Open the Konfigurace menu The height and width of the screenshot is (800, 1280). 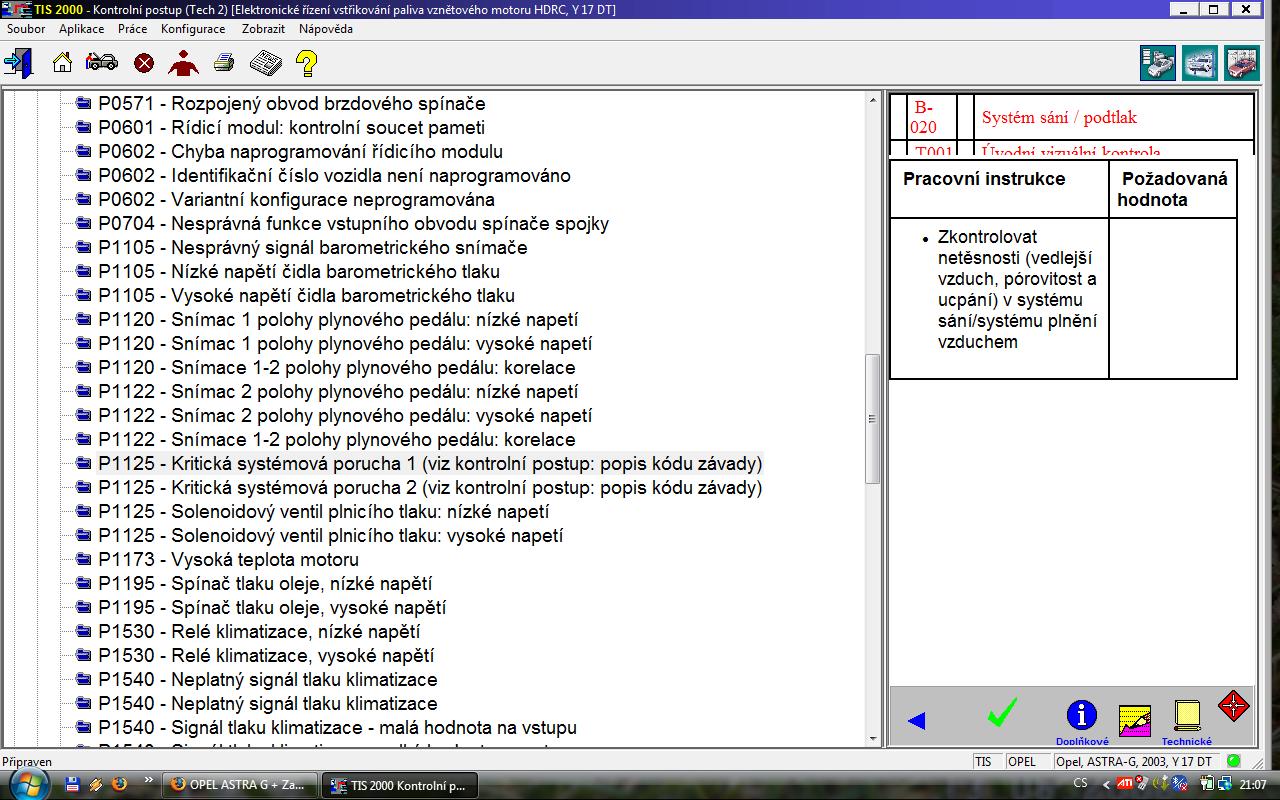(193, 29)
